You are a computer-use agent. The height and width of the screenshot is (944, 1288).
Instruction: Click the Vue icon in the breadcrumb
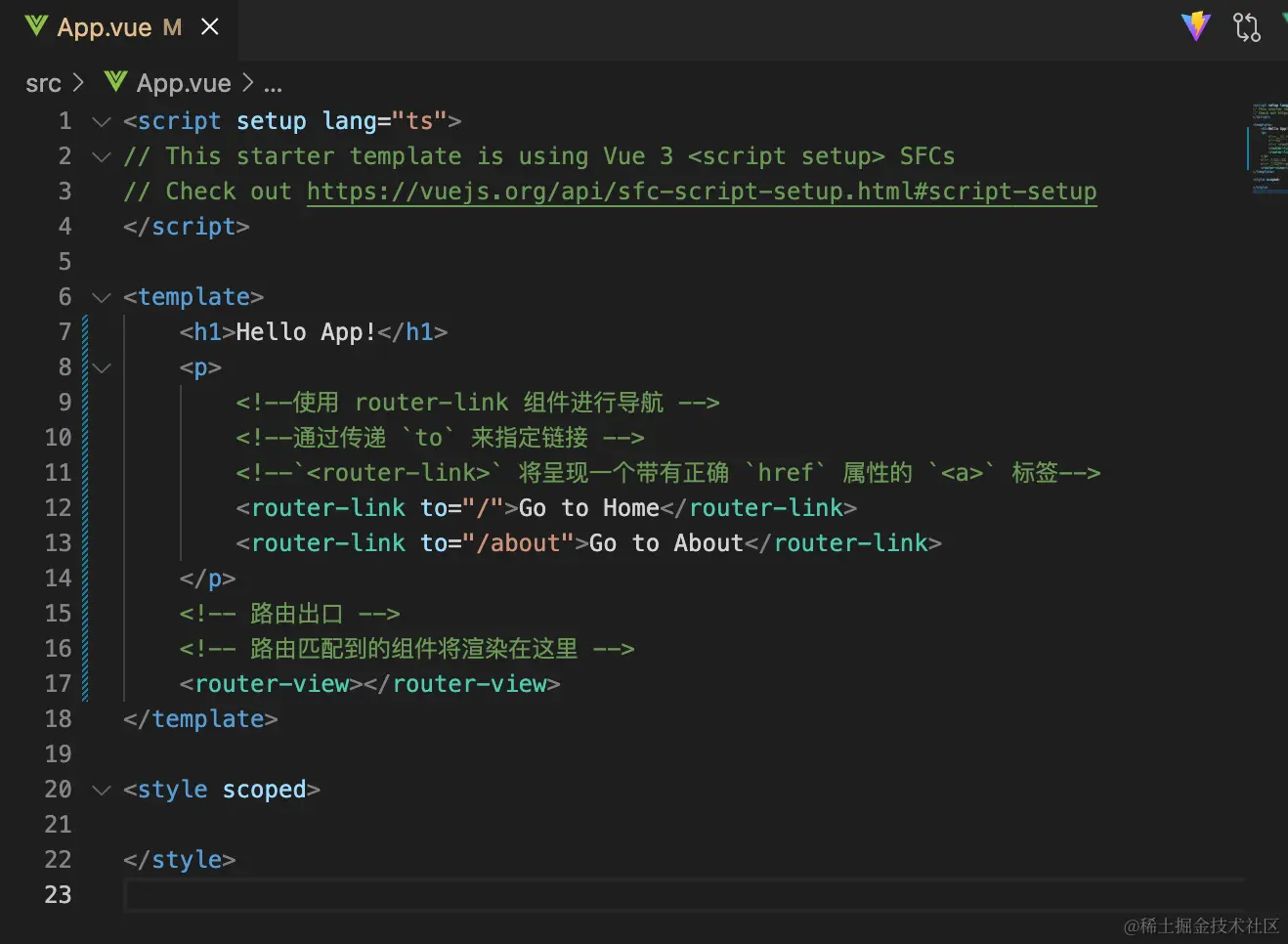[x=115, y=82]
